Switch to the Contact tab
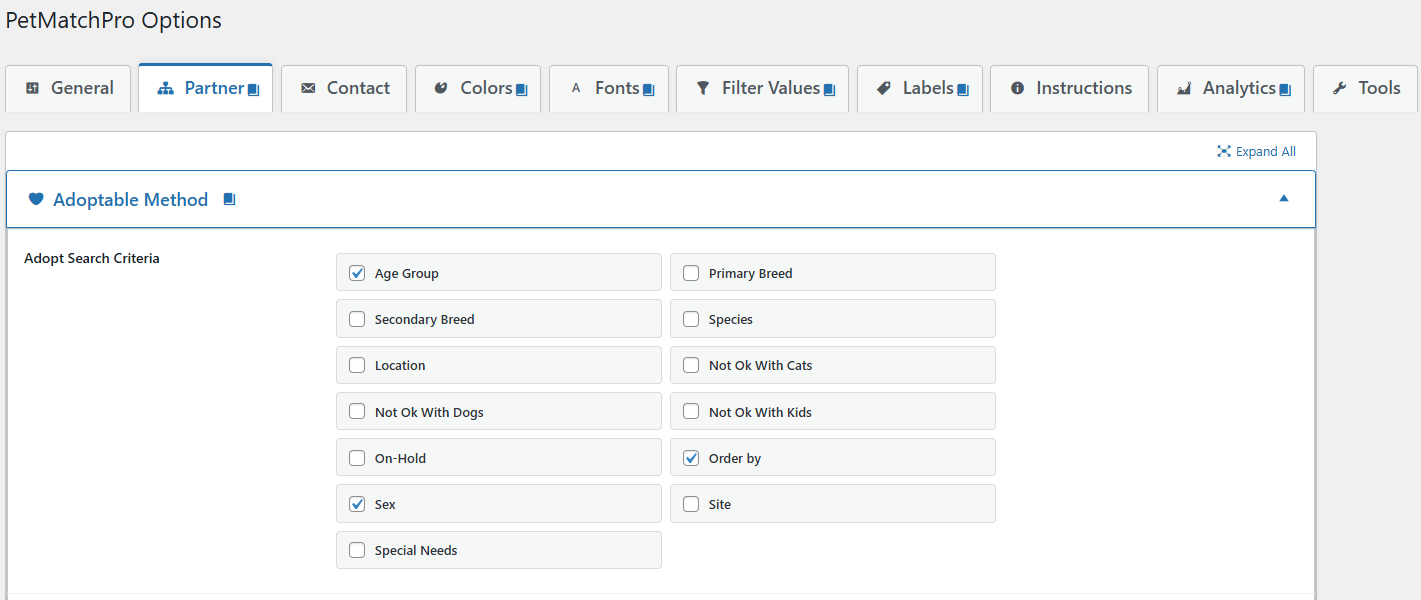The width and height of the screenshot is (1421, 600). click(x=344, y=89)
